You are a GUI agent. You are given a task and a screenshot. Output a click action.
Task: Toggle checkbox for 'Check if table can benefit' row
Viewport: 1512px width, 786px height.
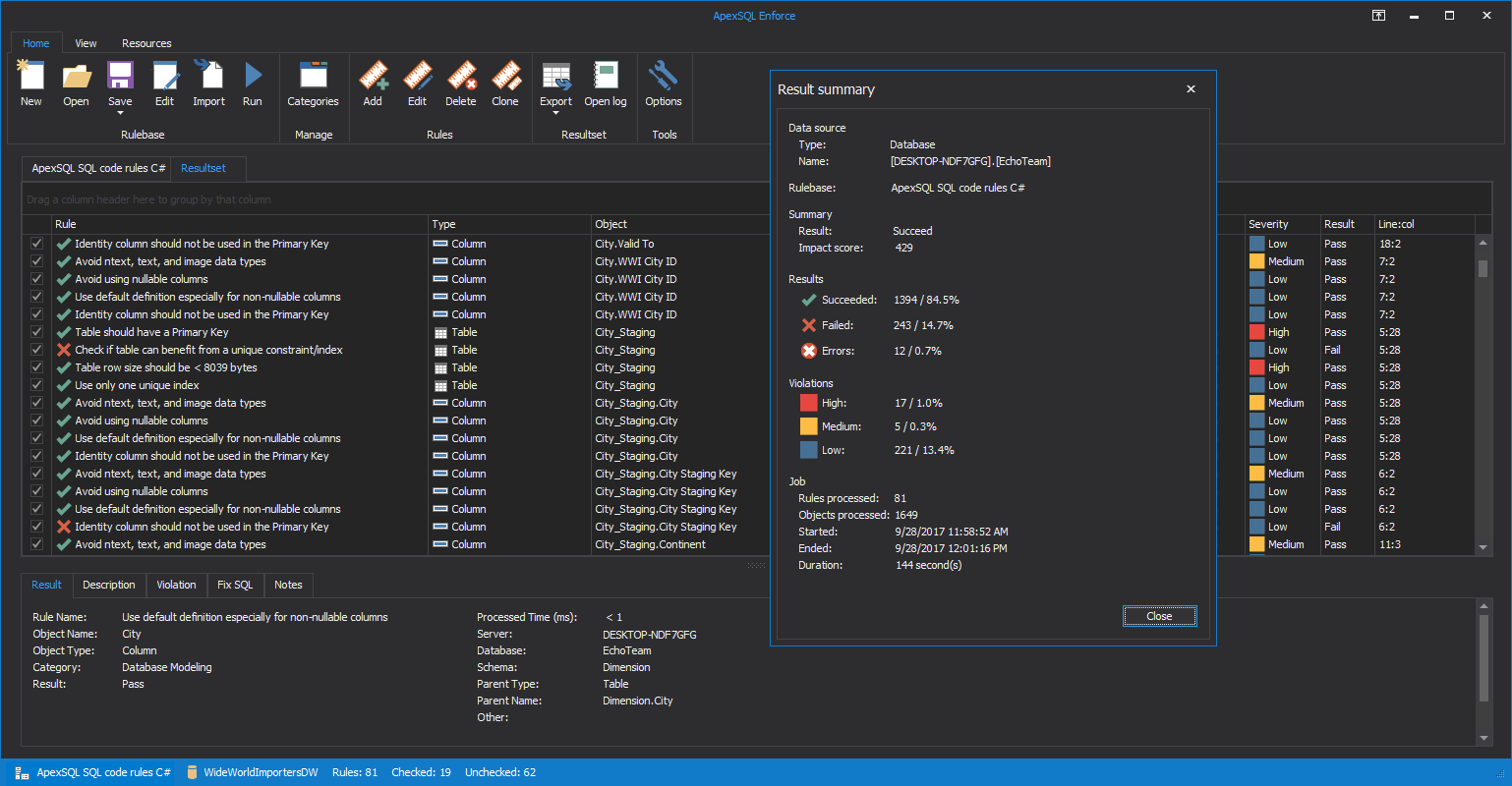pyautogui.click(x=36, y=350)
